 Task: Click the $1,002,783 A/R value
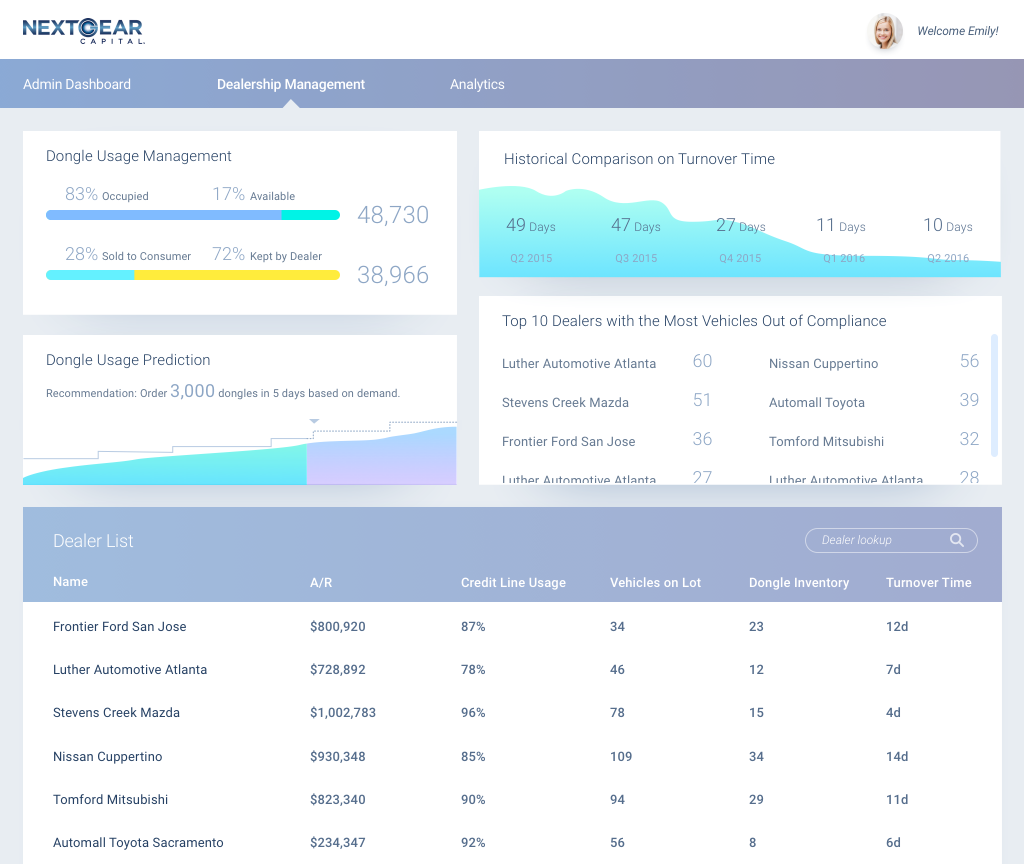click(343, 712)
